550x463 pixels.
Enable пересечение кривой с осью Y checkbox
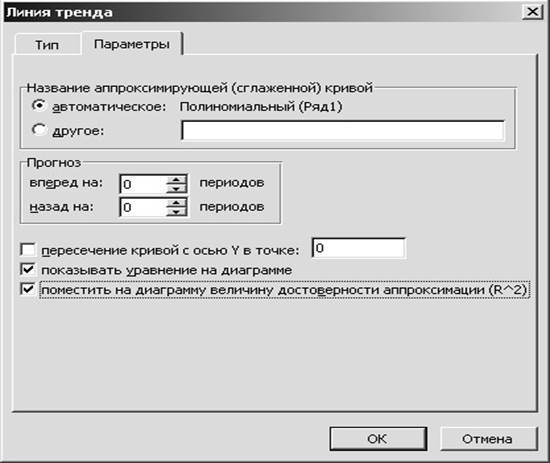28,250
